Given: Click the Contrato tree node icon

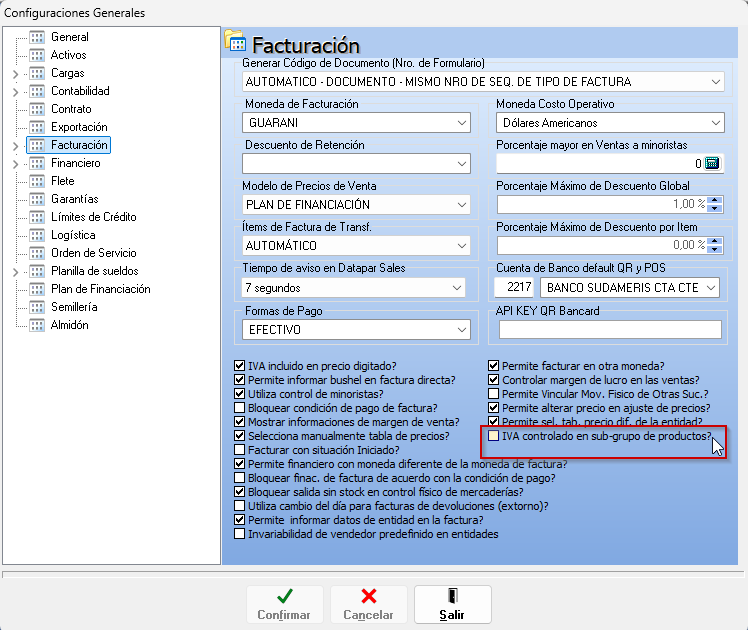Looking at the screenshot, I should [x=37, y=109].
